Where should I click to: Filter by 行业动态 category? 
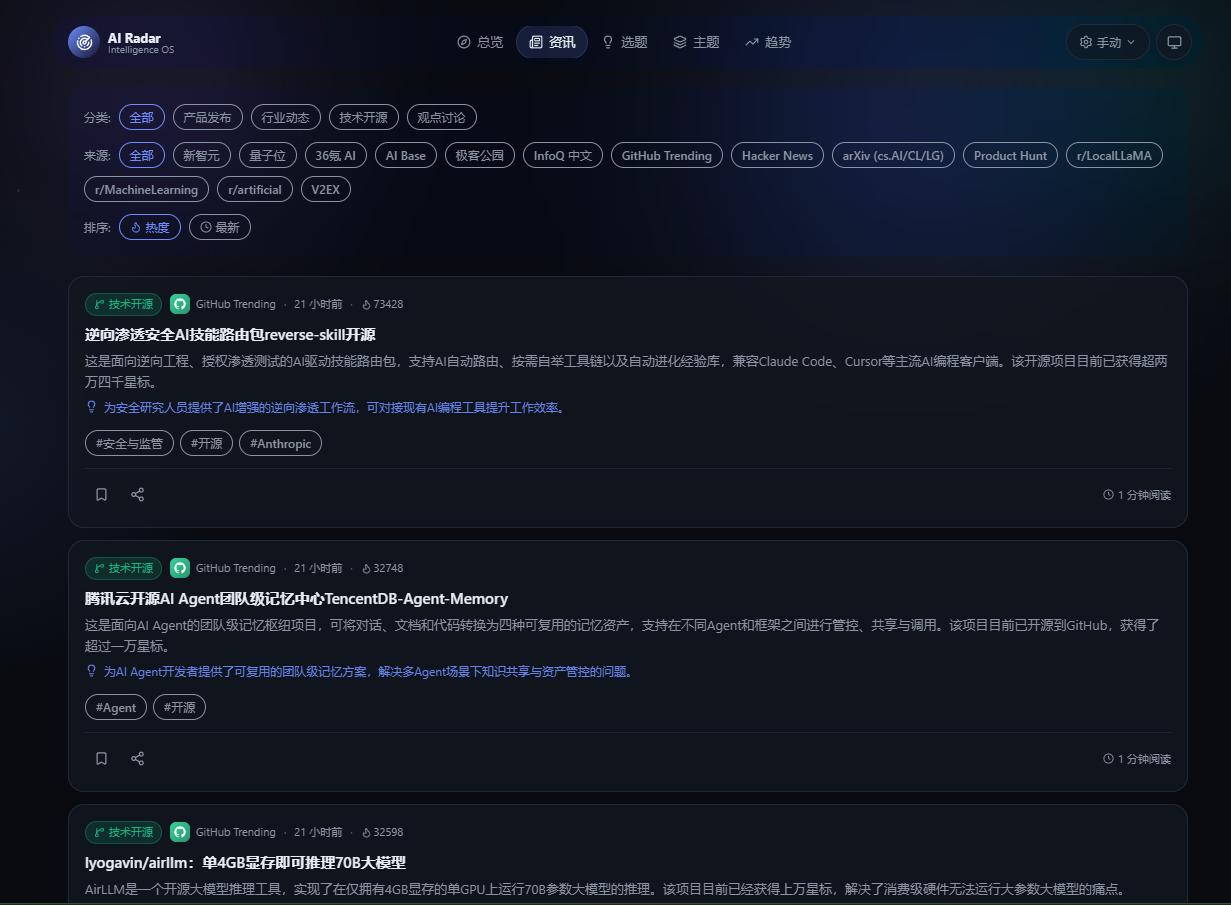pos(285,117)
